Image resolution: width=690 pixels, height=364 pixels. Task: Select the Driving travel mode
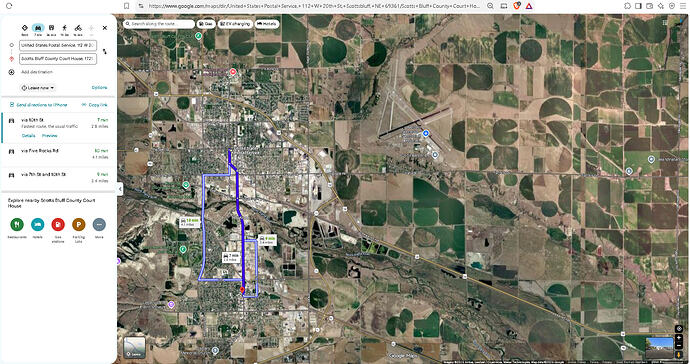coord(38,28)
